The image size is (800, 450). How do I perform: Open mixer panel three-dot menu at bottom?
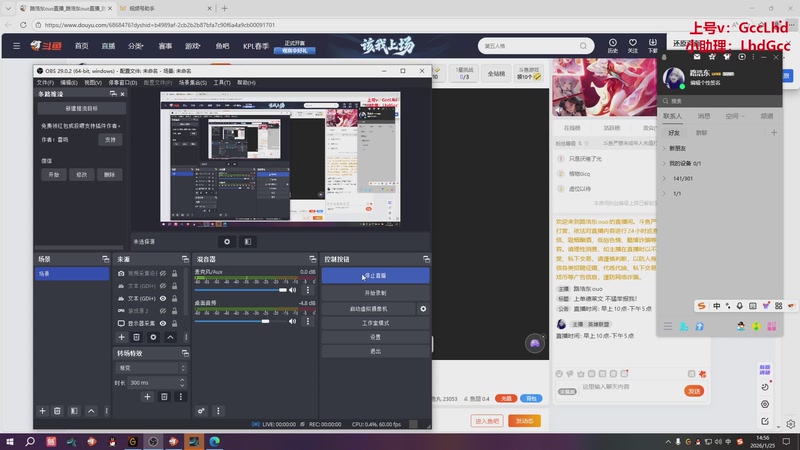(218, 411)
